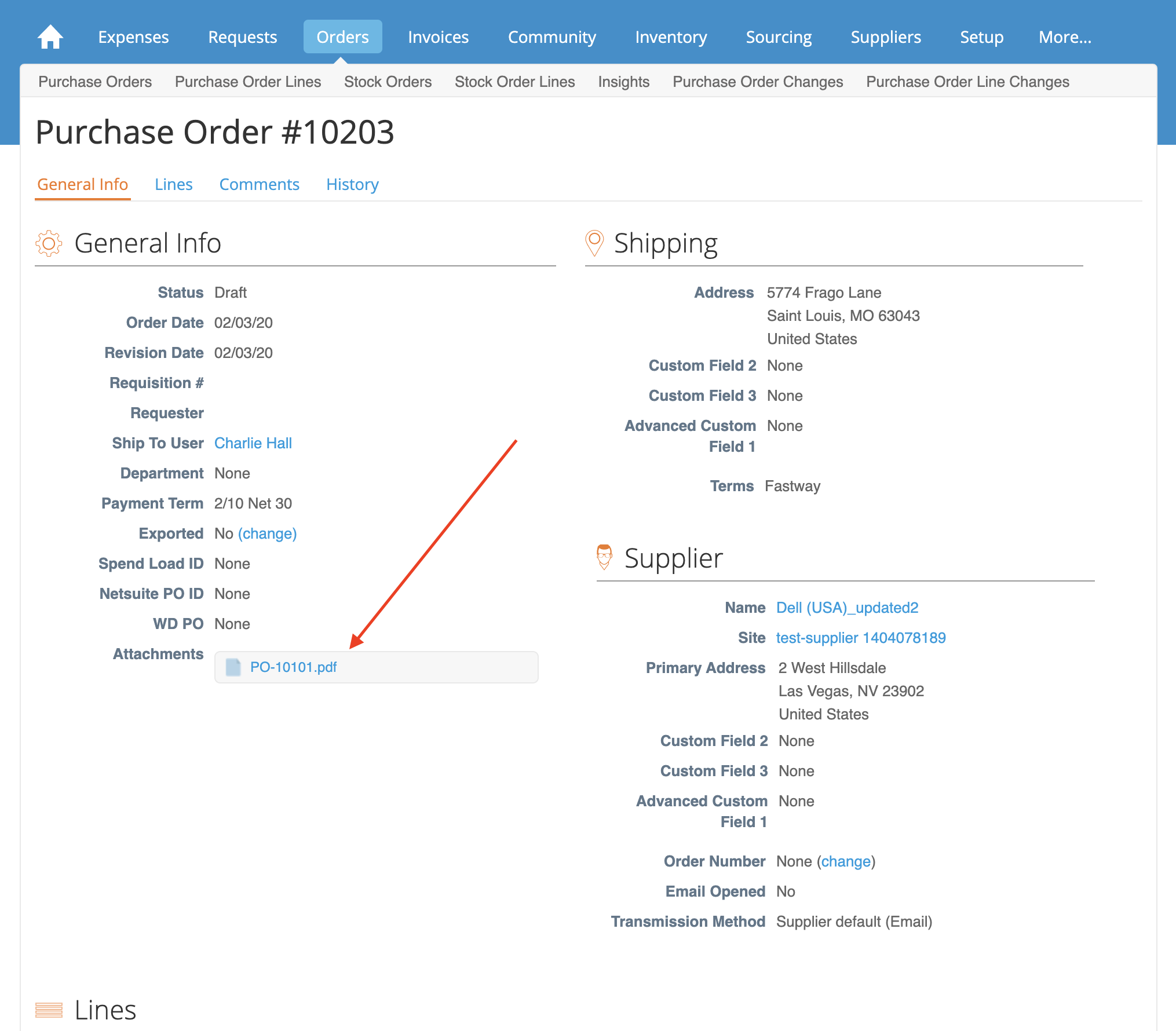The width and height of the screenshot is (1176, 1031).
Task: Click the Lines section list icon
Action: coord(49,1010)
